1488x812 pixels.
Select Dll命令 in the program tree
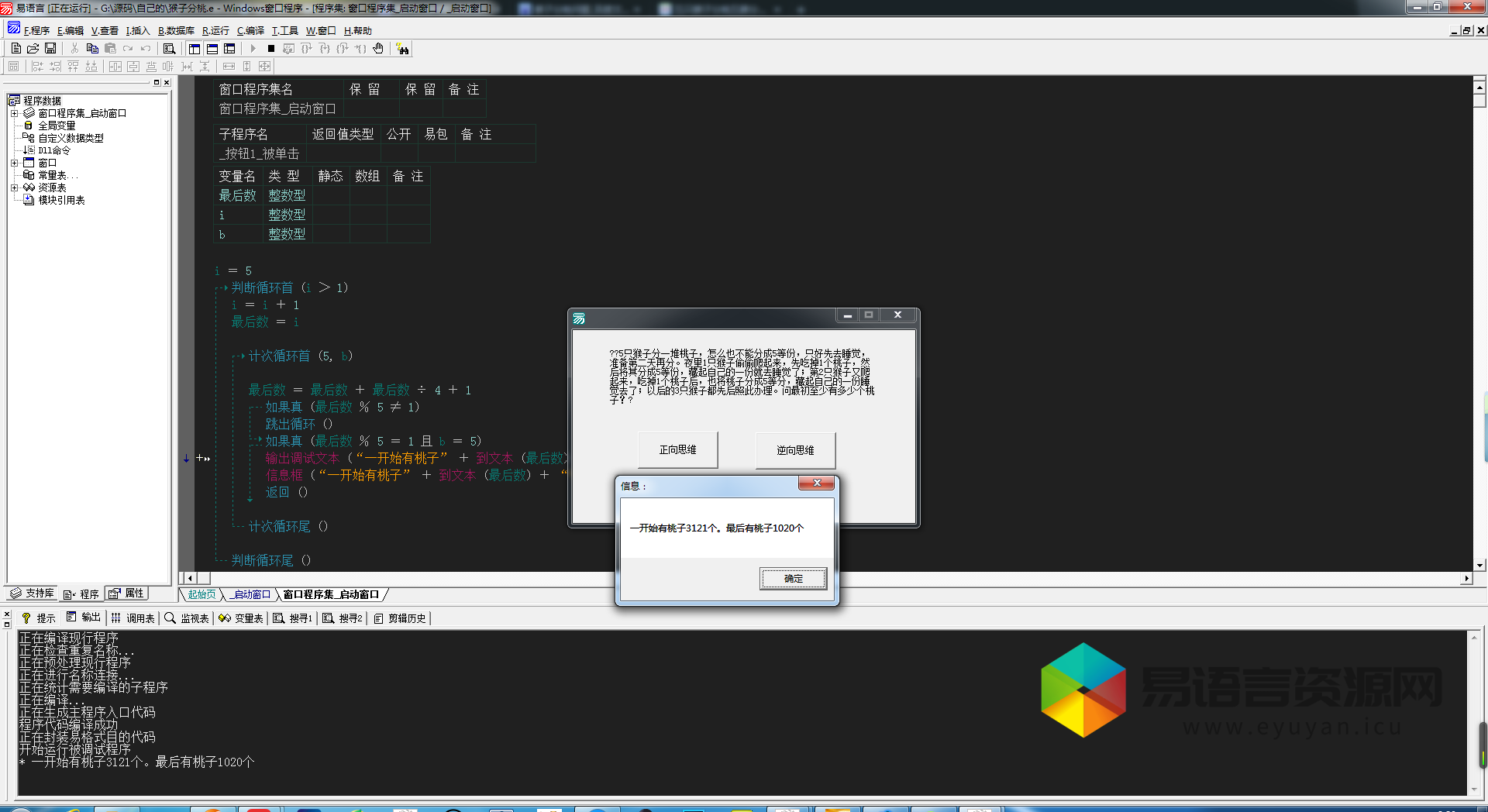tap(54, 150)
